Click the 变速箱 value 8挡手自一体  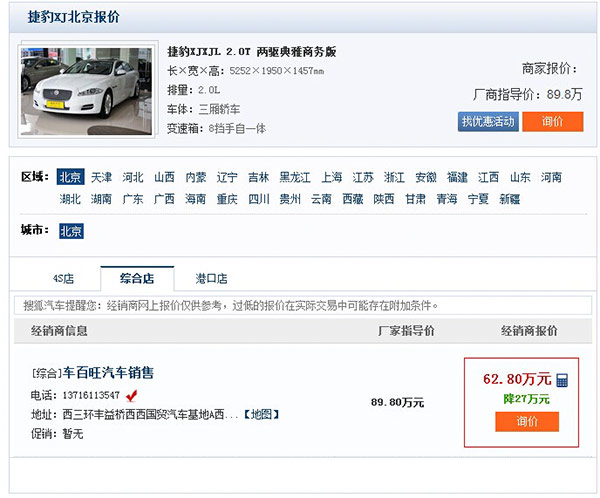pyautogui.click(x=237, y=129)
